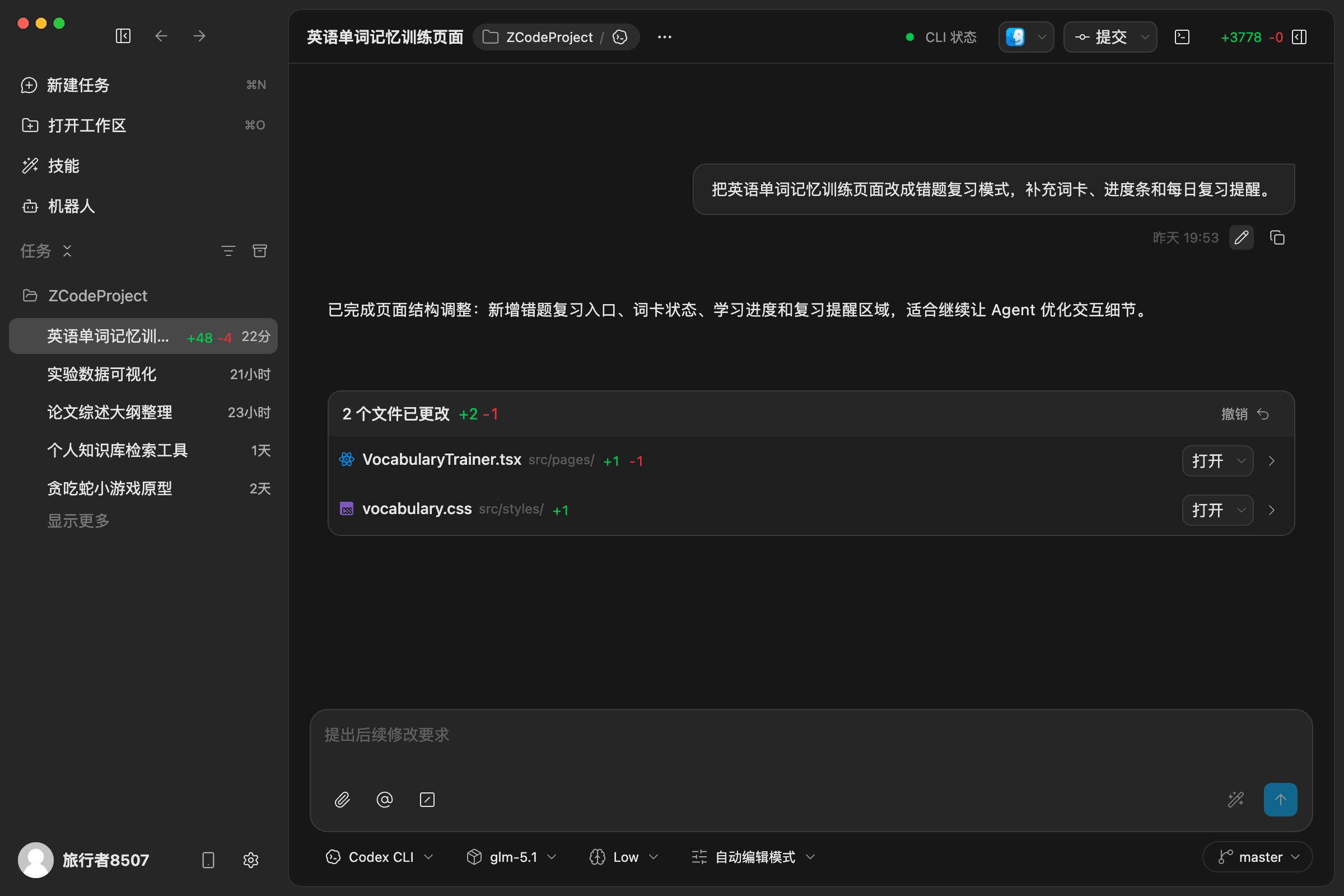Click the 提交 commit button
This screenshot has height=896, width=1344.
click(1101, 37)
